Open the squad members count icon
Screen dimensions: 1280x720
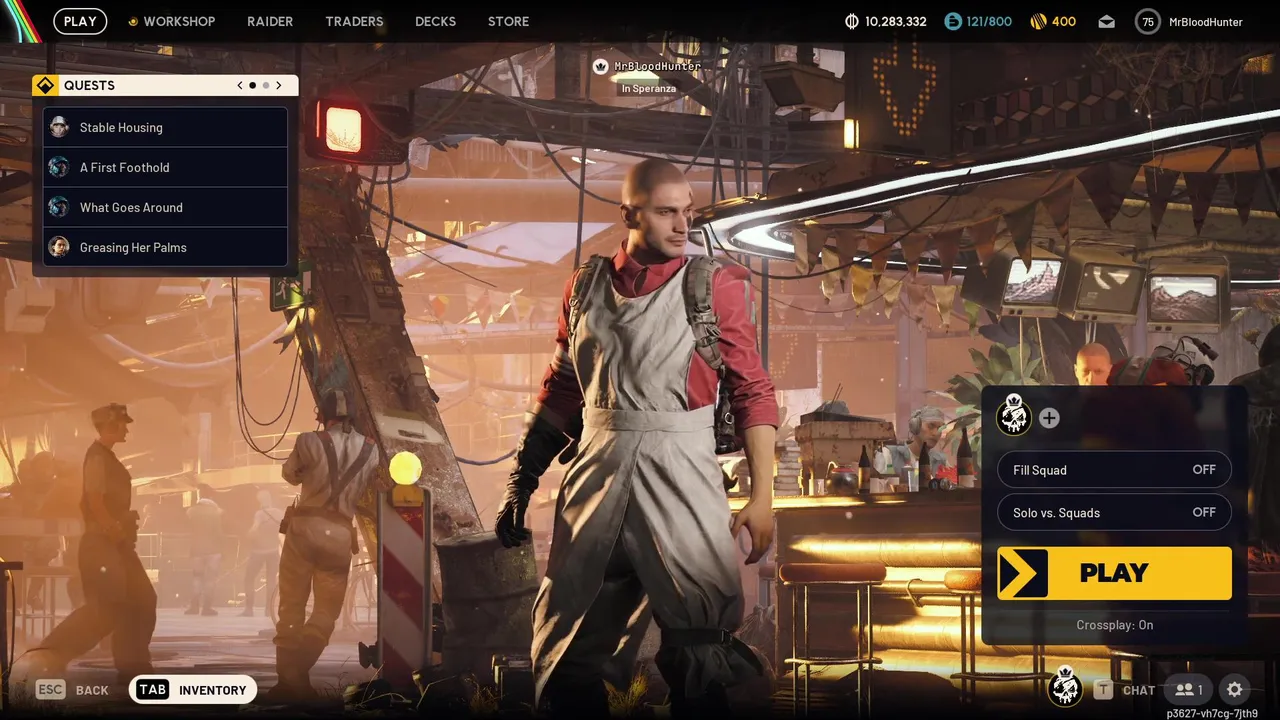coord(1188,690)
